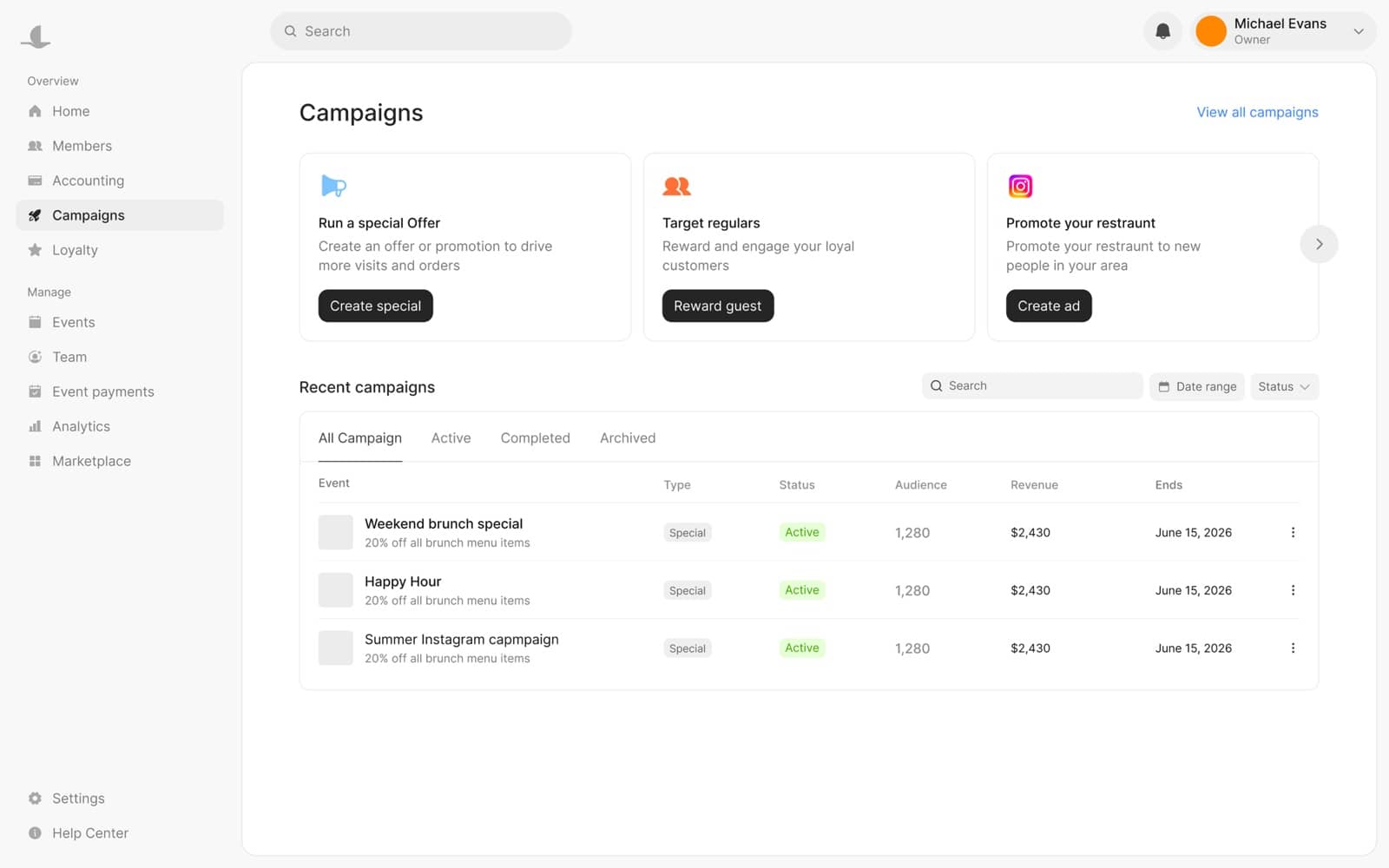Click the megaphone special offer icon

click(x=333, y=186)
